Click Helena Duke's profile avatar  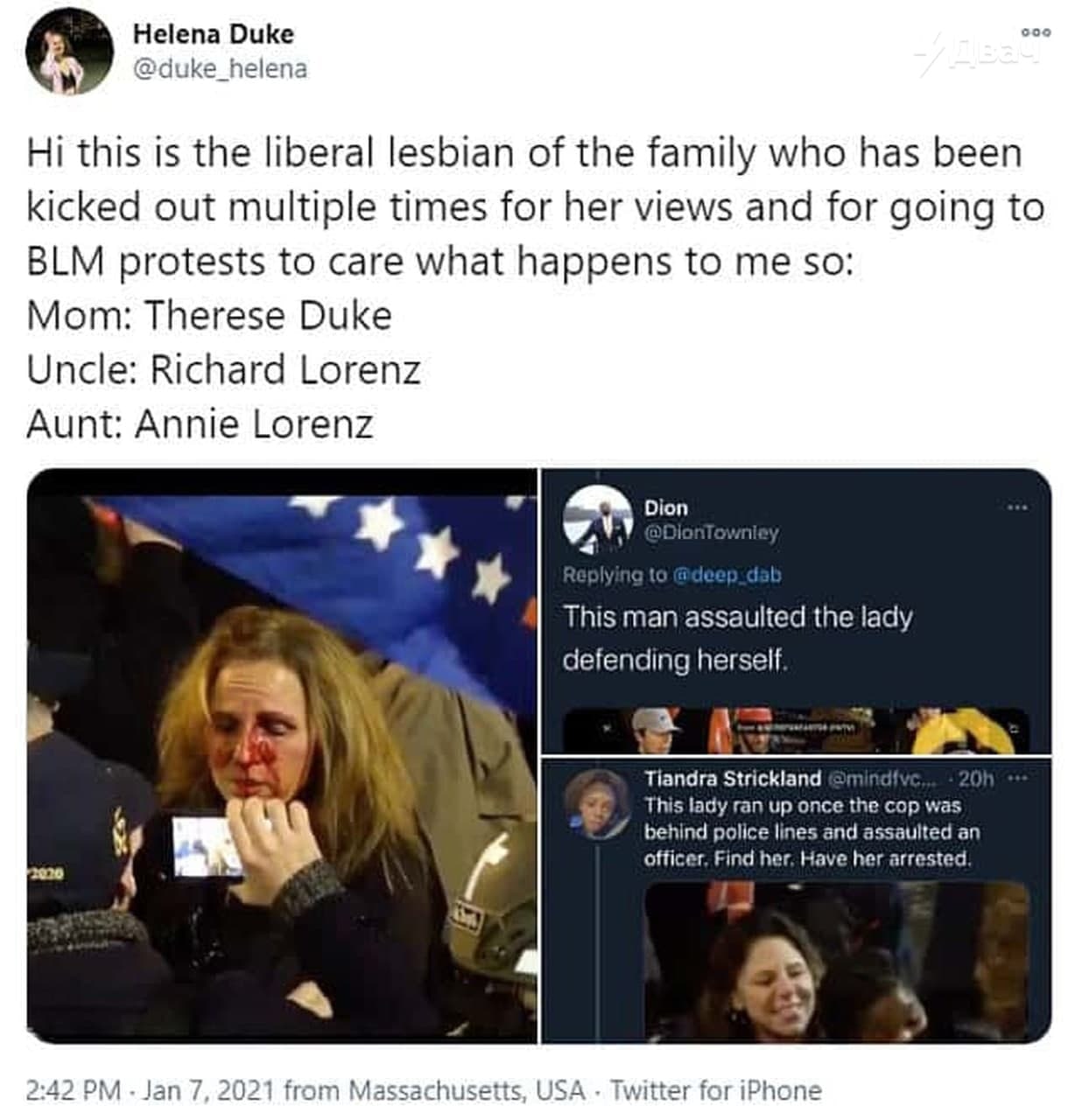(69, 52)
